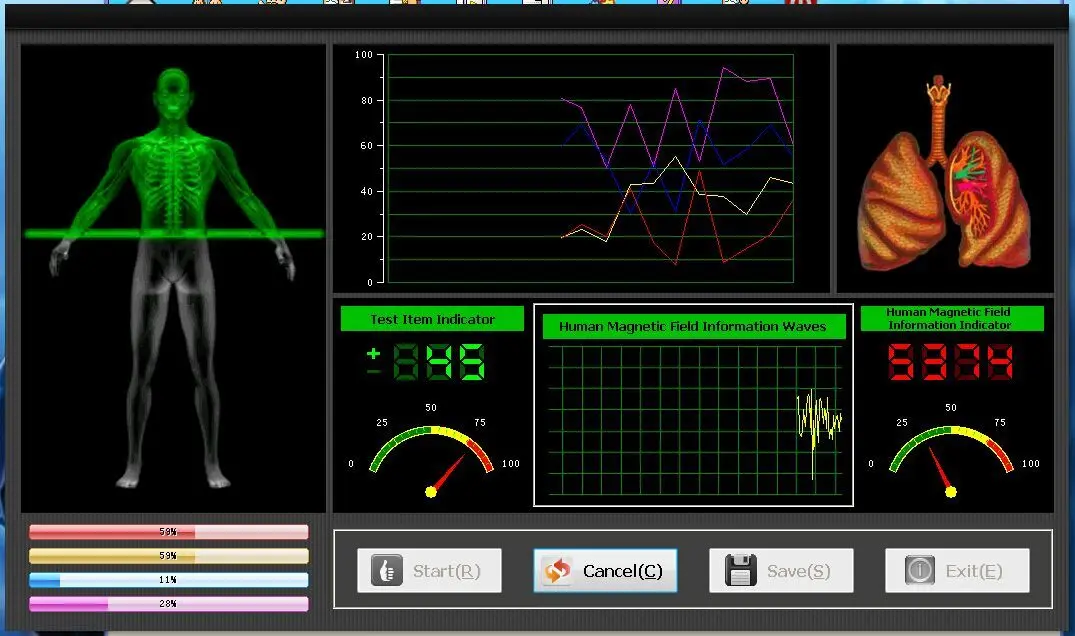Click the "Test Item Indicator" label
The image size is (1075, 636).
(433, 319)
